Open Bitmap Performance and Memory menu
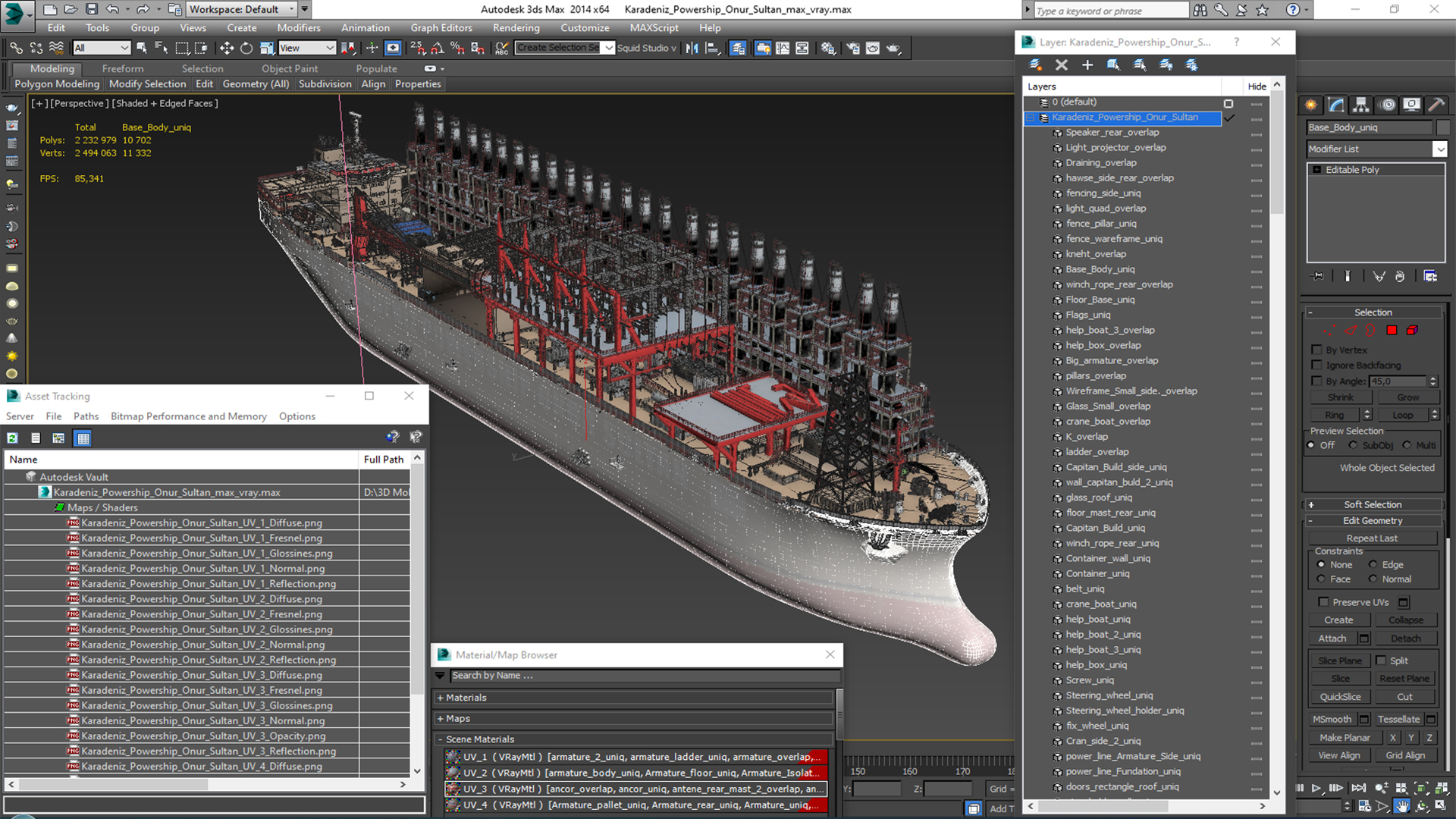 (x=189, y=416)
